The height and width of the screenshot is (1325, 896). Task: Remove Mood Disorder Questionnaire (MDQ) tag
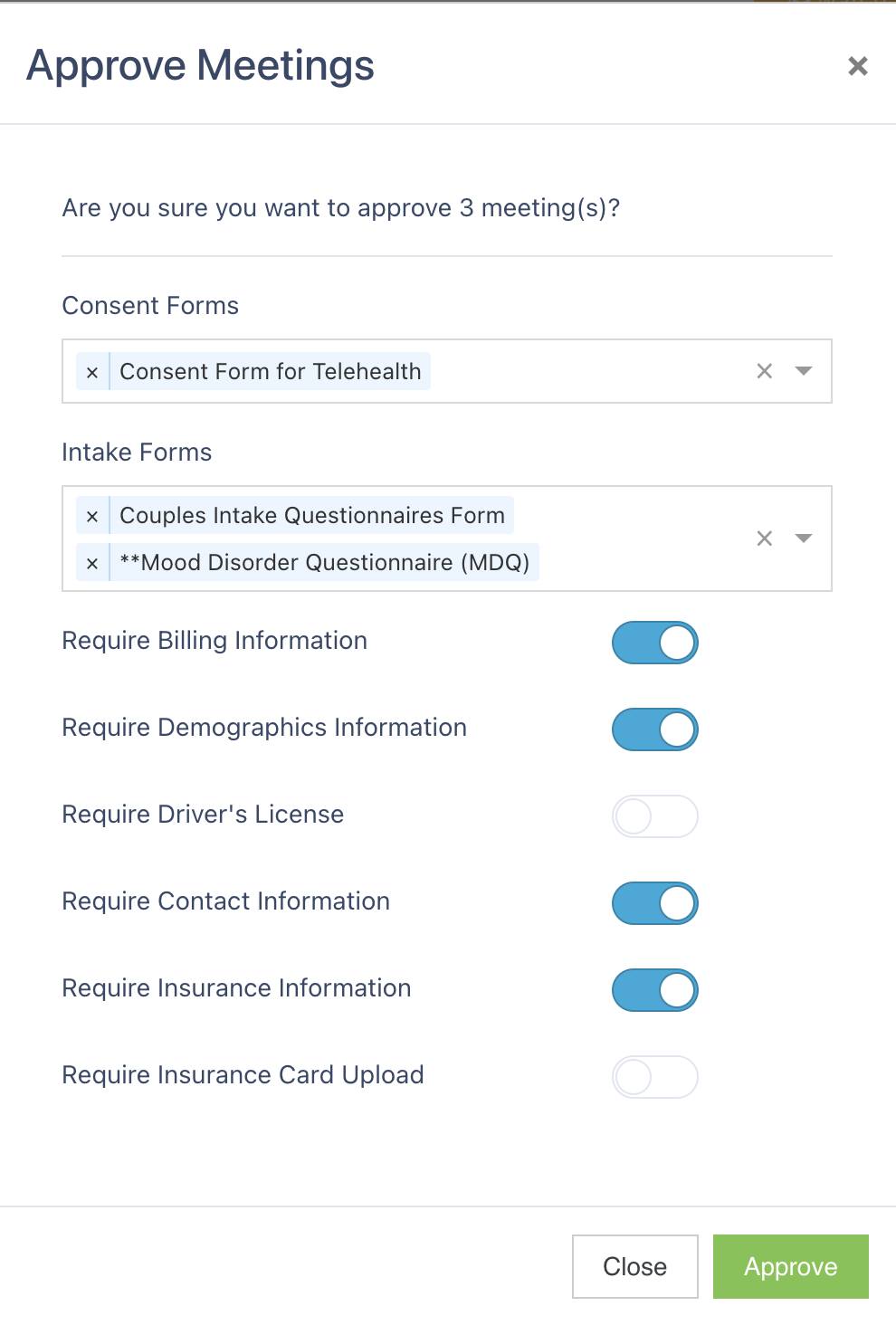point(92,563)
